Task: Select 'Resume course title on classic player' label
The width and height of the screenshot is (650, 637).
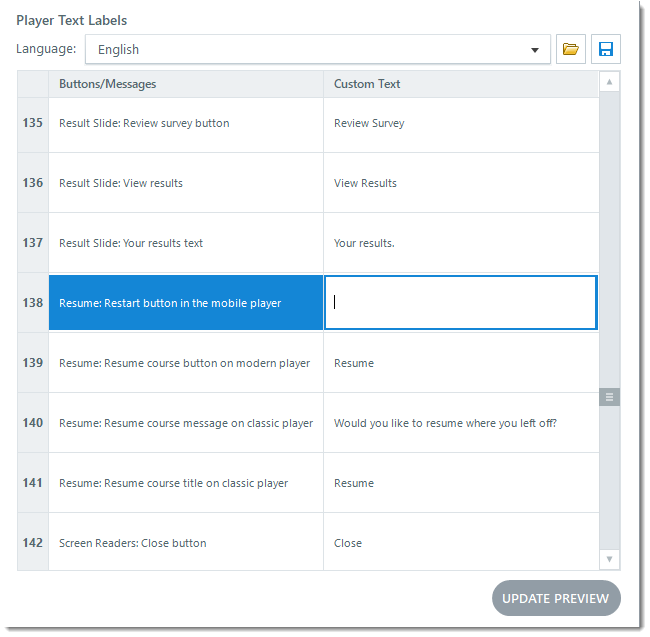Action: (174, 483)
